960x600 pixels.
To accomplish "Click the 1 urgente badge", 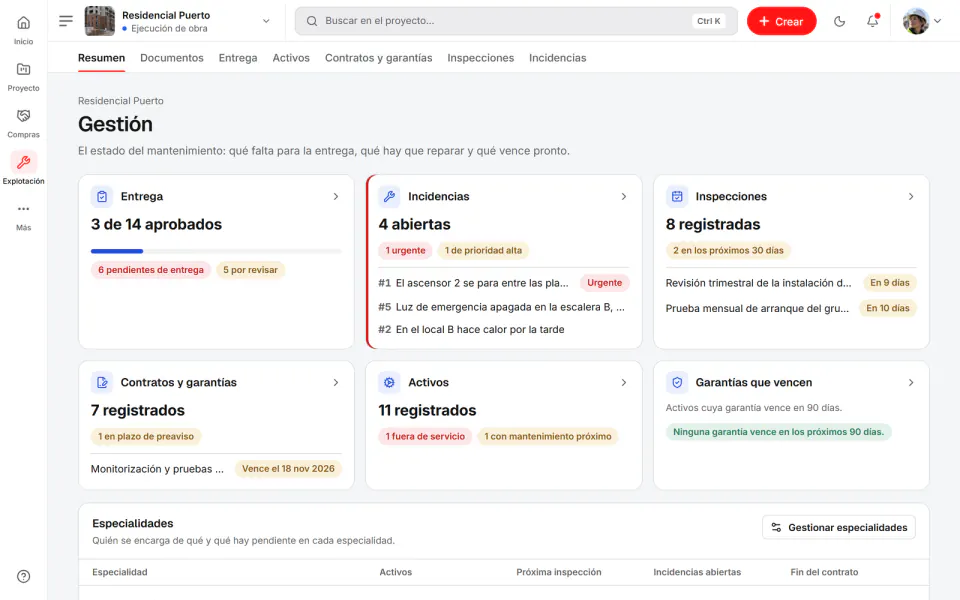I will click(405, 250).
